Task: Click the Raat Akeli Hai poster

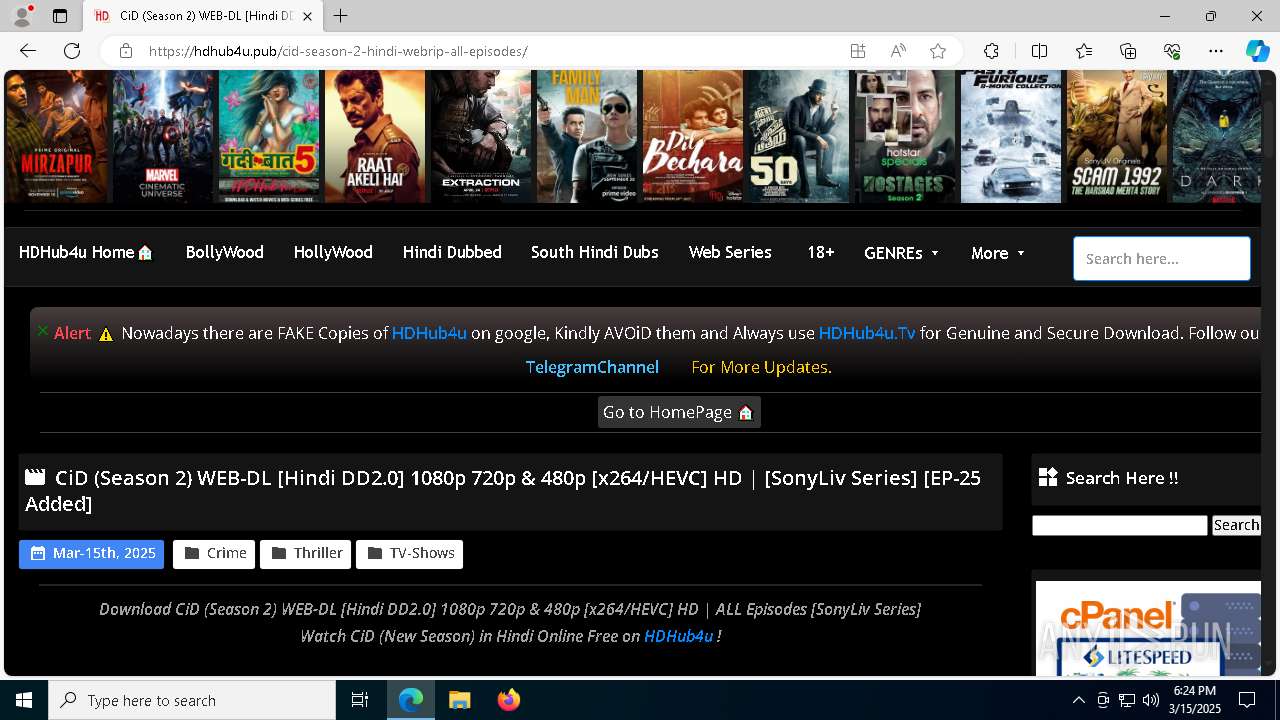Action: (x=374, y=137)
